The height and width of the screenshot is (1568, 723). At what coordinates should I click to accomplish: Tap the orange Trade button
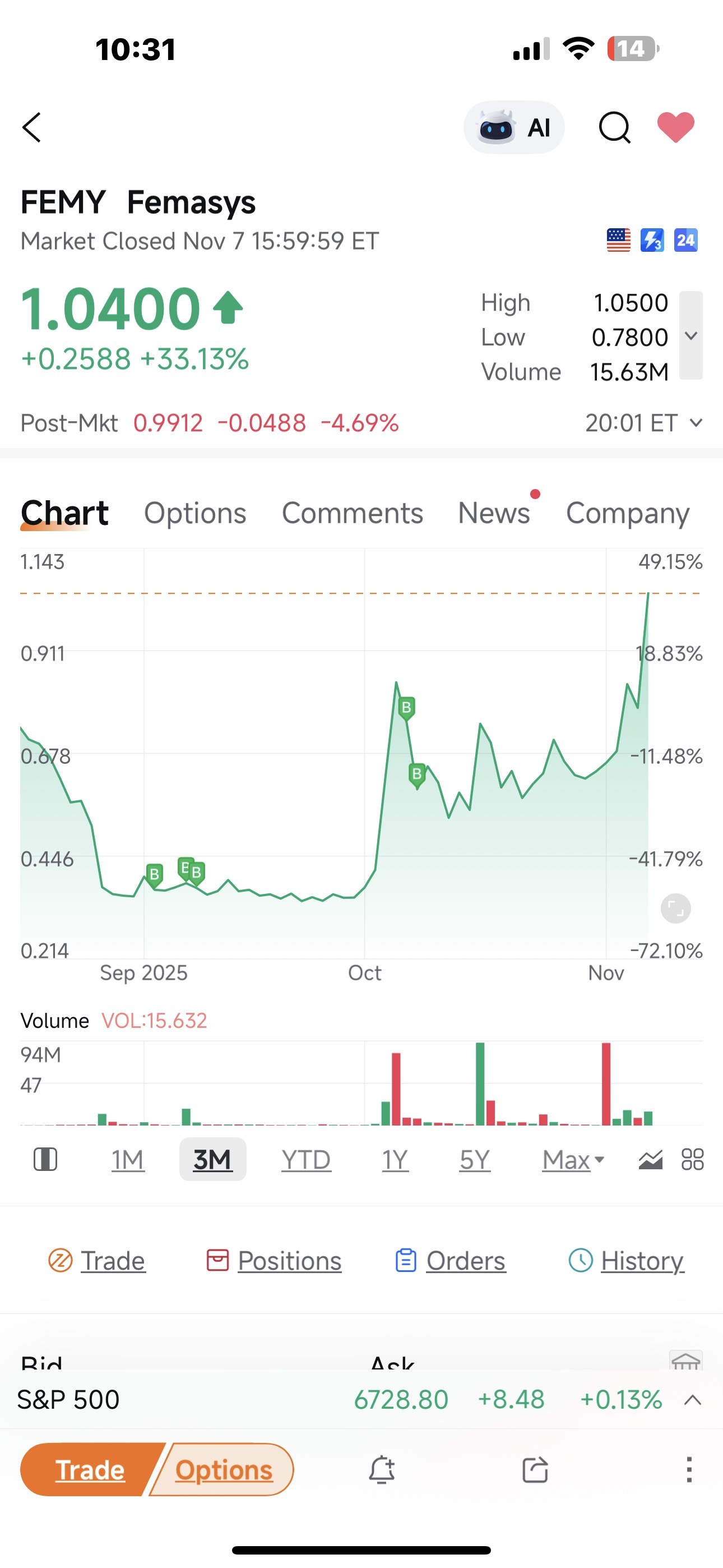[x=90, y=1469]
